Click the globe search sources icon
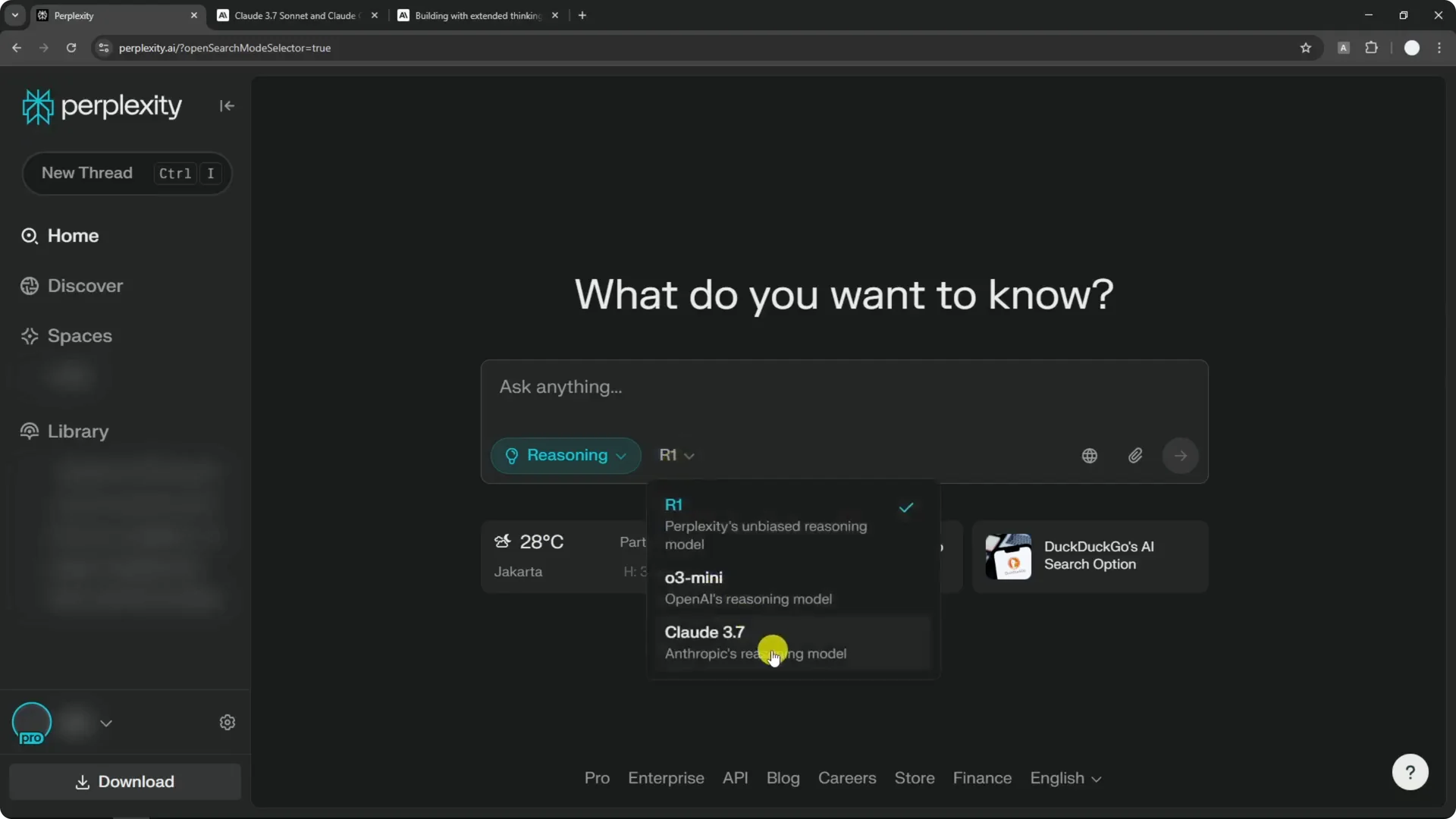 pos(1089,456)
